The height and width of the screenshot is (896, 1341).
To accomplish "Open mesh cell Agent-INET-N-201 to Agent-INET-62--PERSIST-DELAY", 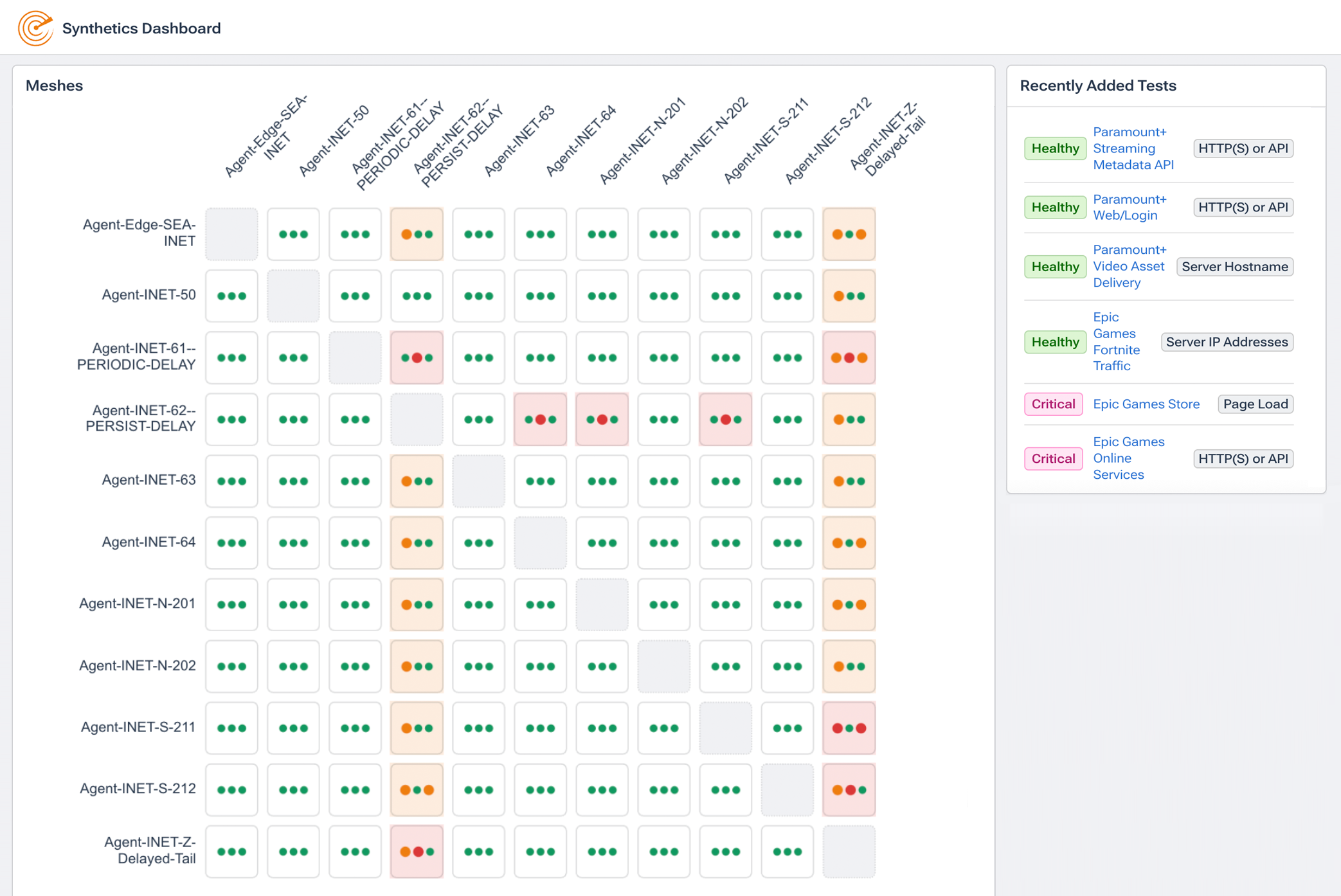I will (417, 604).
